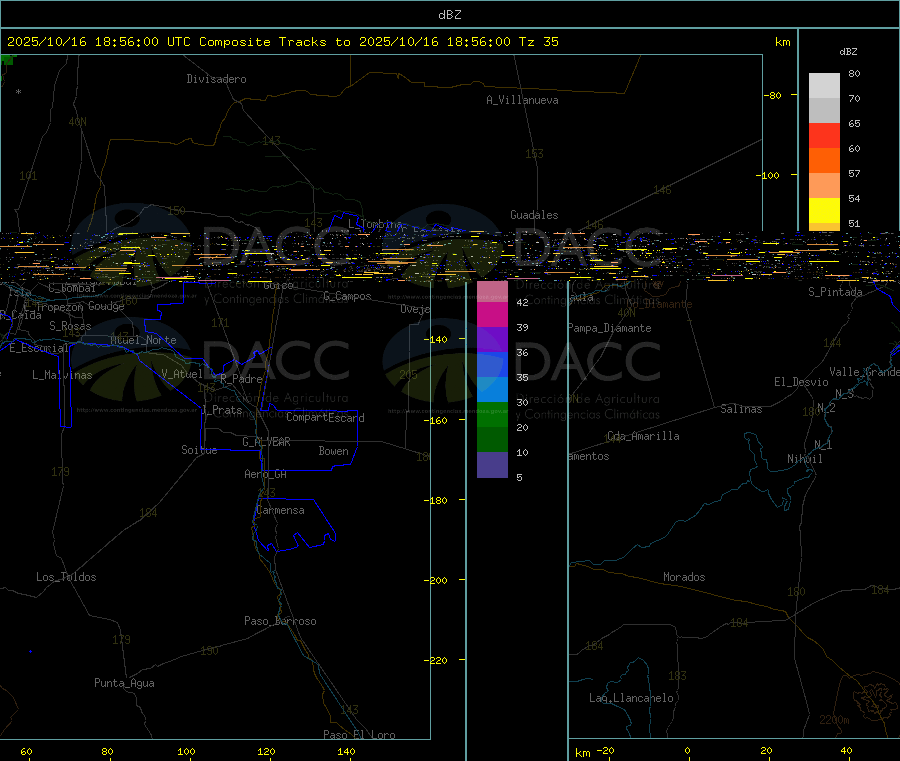The width and height of the screenshot is (900, 761).
Task: Click the Divisadero map label
Action: (x=216, y=79)
